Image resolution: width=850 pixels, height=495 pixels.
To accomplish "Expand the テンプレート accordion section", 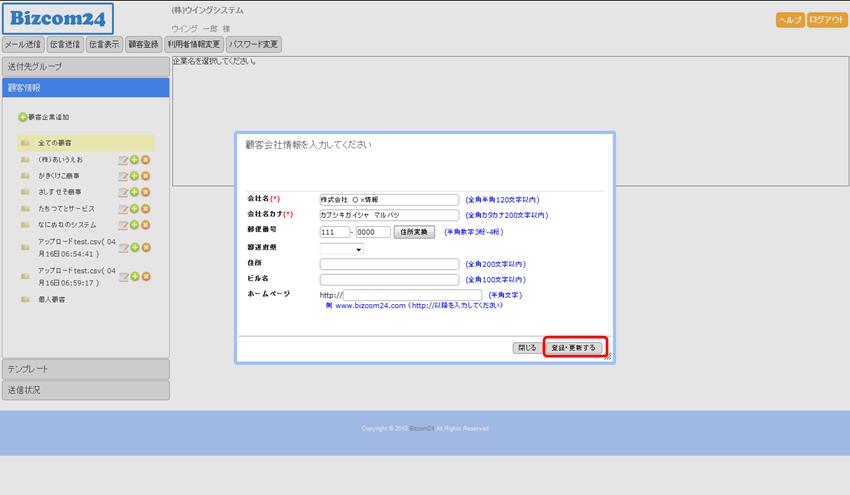I will (85, 369).
